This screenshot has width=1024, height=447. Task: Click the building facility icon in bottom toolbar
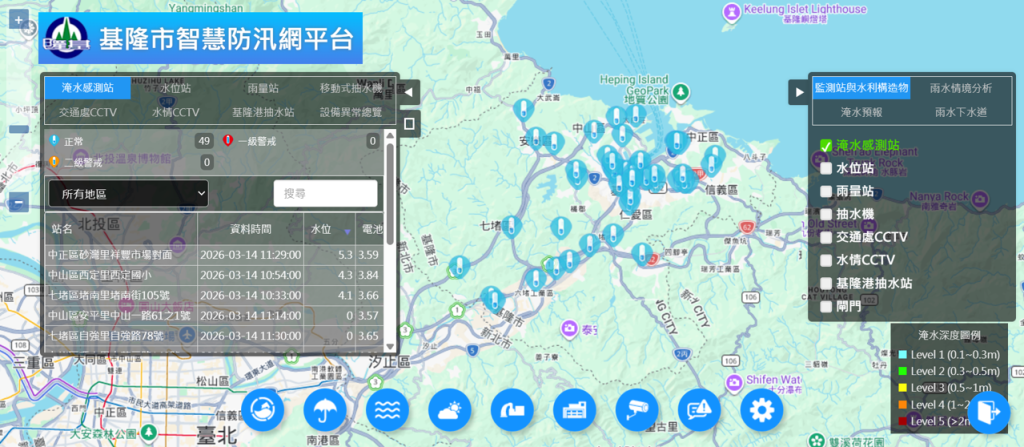[574, 410]
